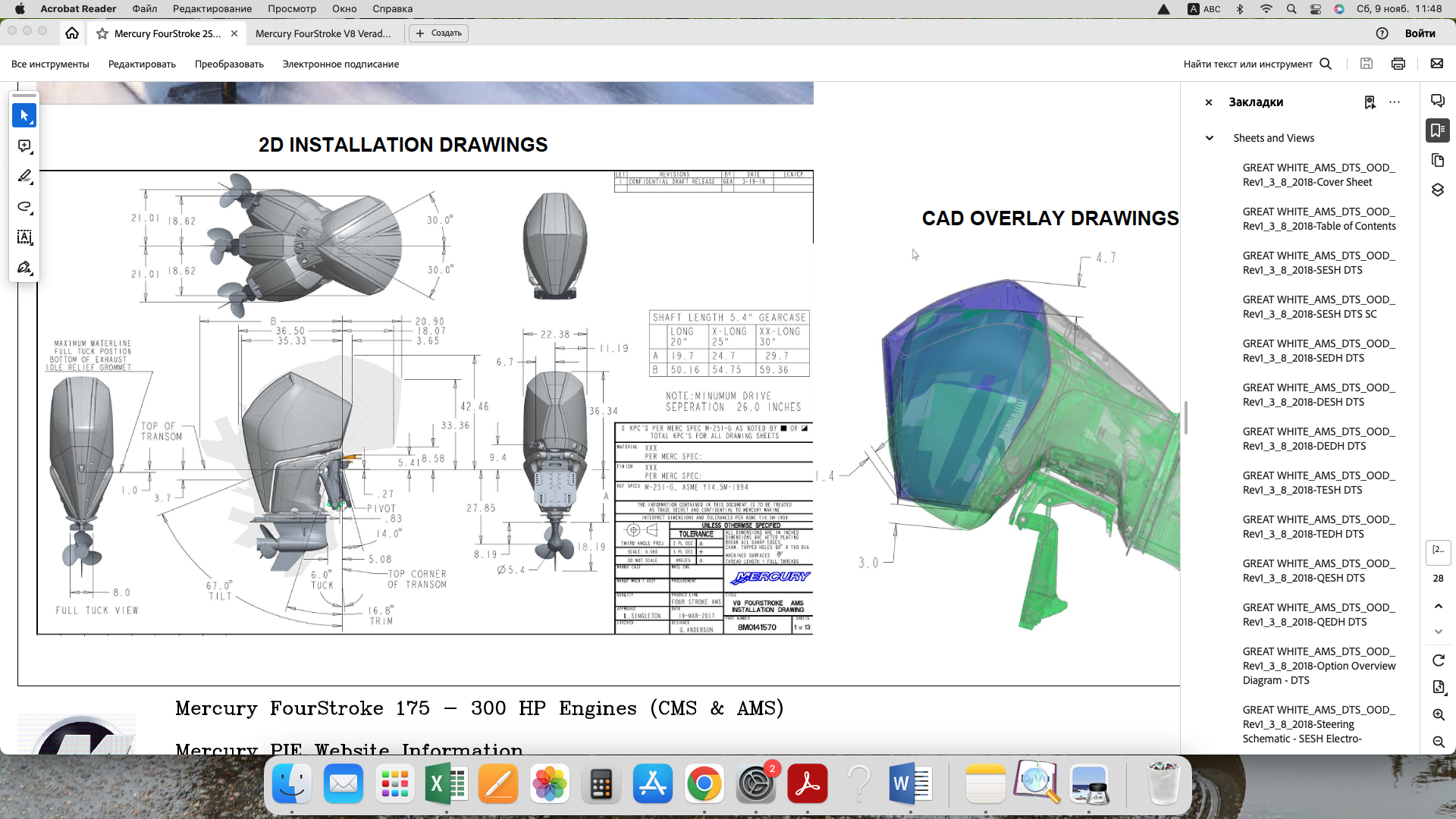Image resolution: width=1456 pixels, height=819 pixels.
Task: Open Microsoft Excel from the Dock
Action: coord(446,784)
